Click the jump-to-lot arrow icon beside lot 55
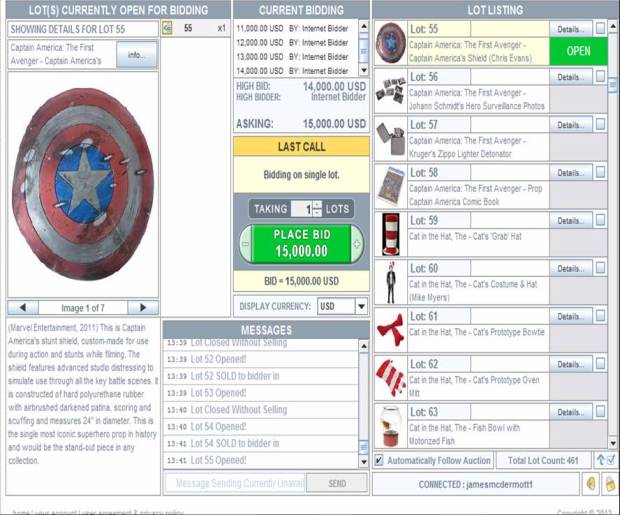 (x=167, y=29)
